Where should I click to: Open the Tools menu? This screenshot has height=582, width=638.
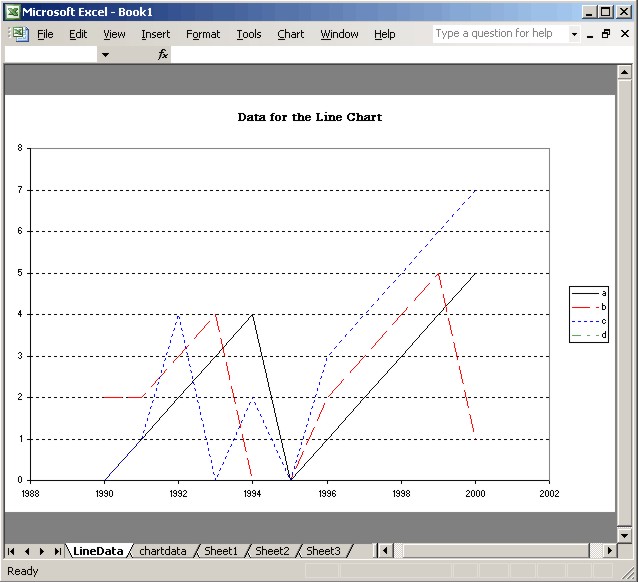[x=249, y=34]
